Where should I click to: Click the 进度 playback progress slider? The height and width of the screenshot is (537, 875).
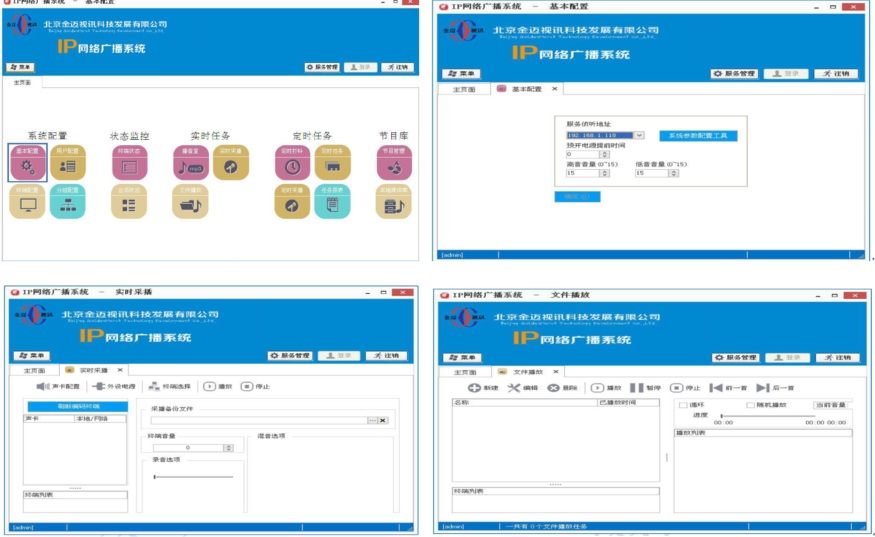780,415
